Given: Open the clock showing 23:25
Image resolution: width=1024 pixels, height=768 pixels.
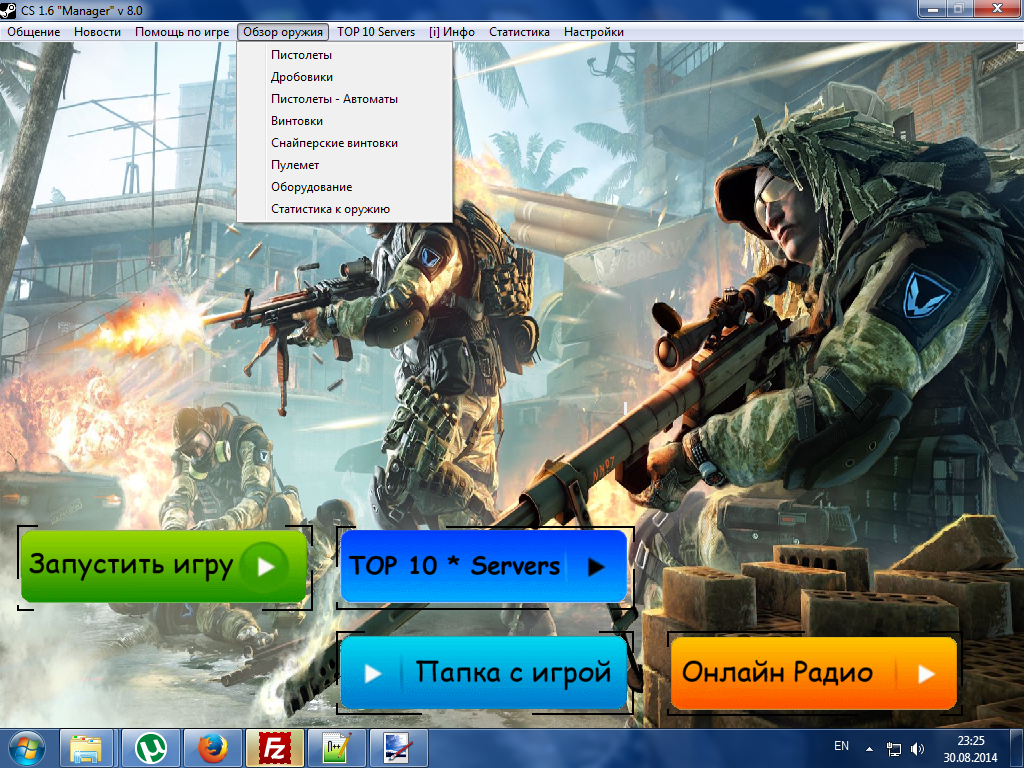Looking at the screenshot, I should point(970,749).
